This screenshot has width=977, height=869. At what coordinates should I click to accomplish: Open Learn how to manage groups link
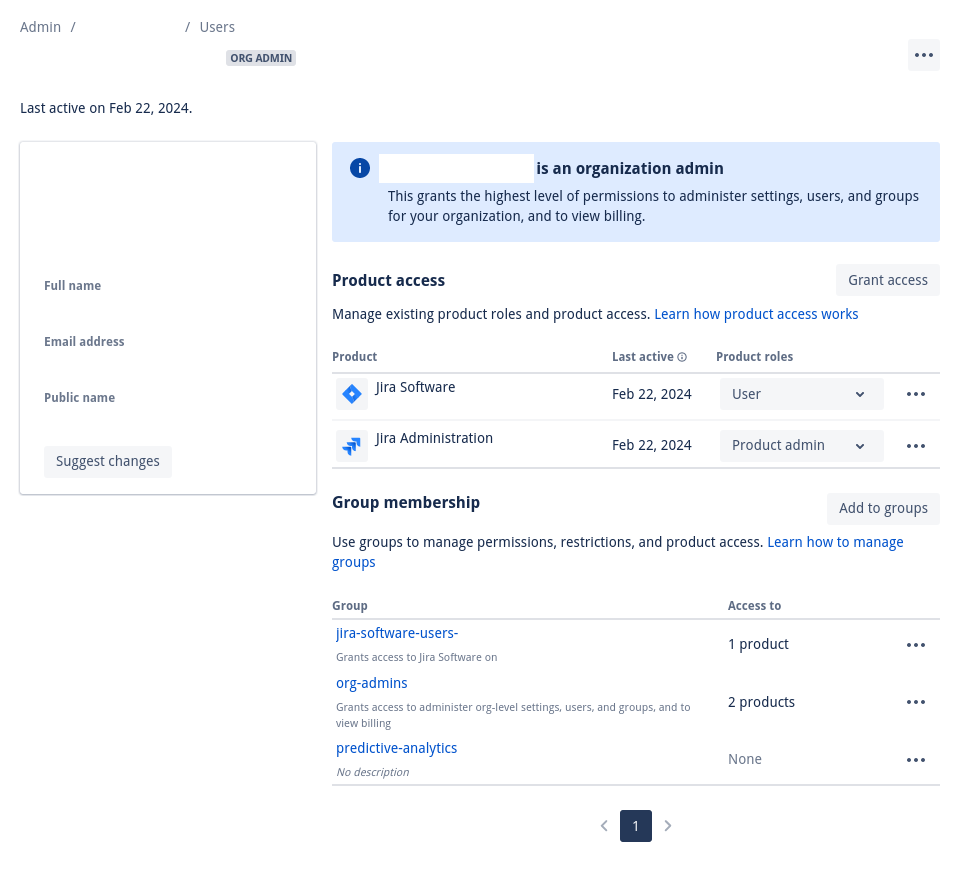click(835, 542)
